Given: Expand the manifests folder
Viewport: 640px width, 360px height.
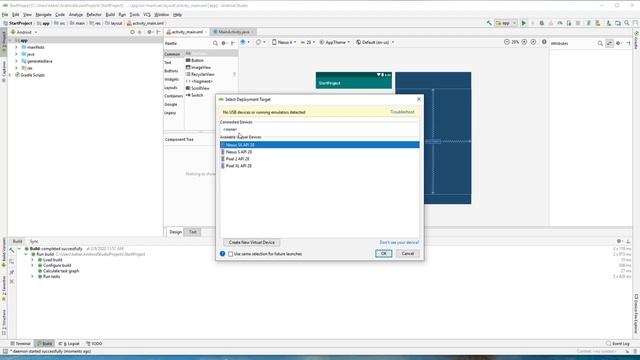Looking at the screenshot, I should tap(16, 47).
